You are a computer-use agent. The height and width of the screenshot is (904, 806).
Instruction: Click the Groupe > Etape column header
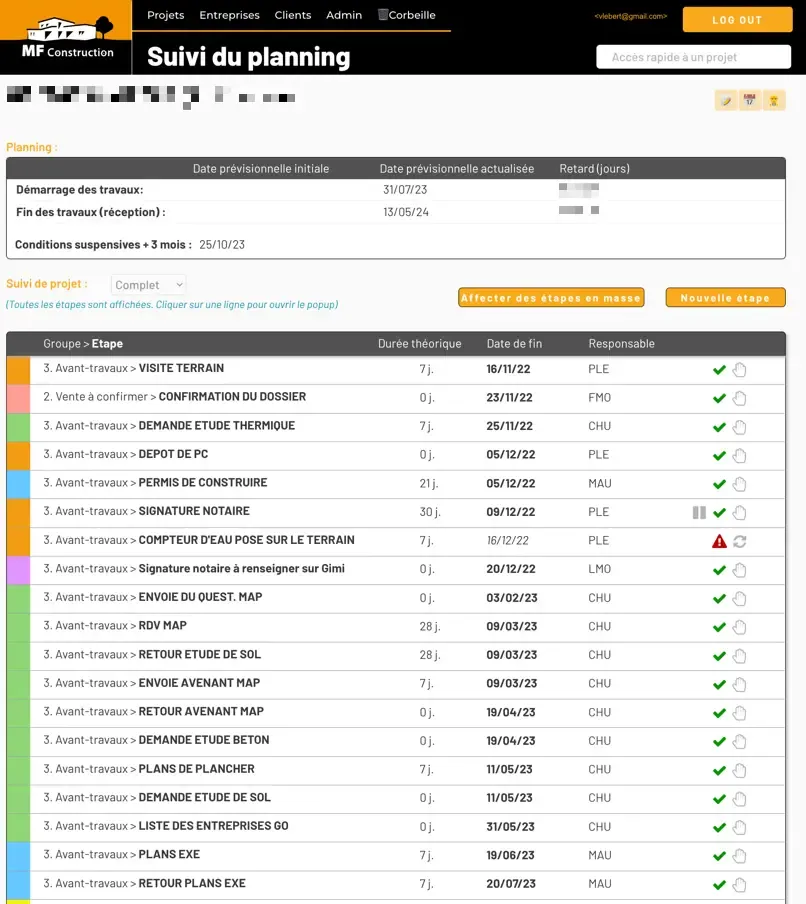(x=83, y=344)
